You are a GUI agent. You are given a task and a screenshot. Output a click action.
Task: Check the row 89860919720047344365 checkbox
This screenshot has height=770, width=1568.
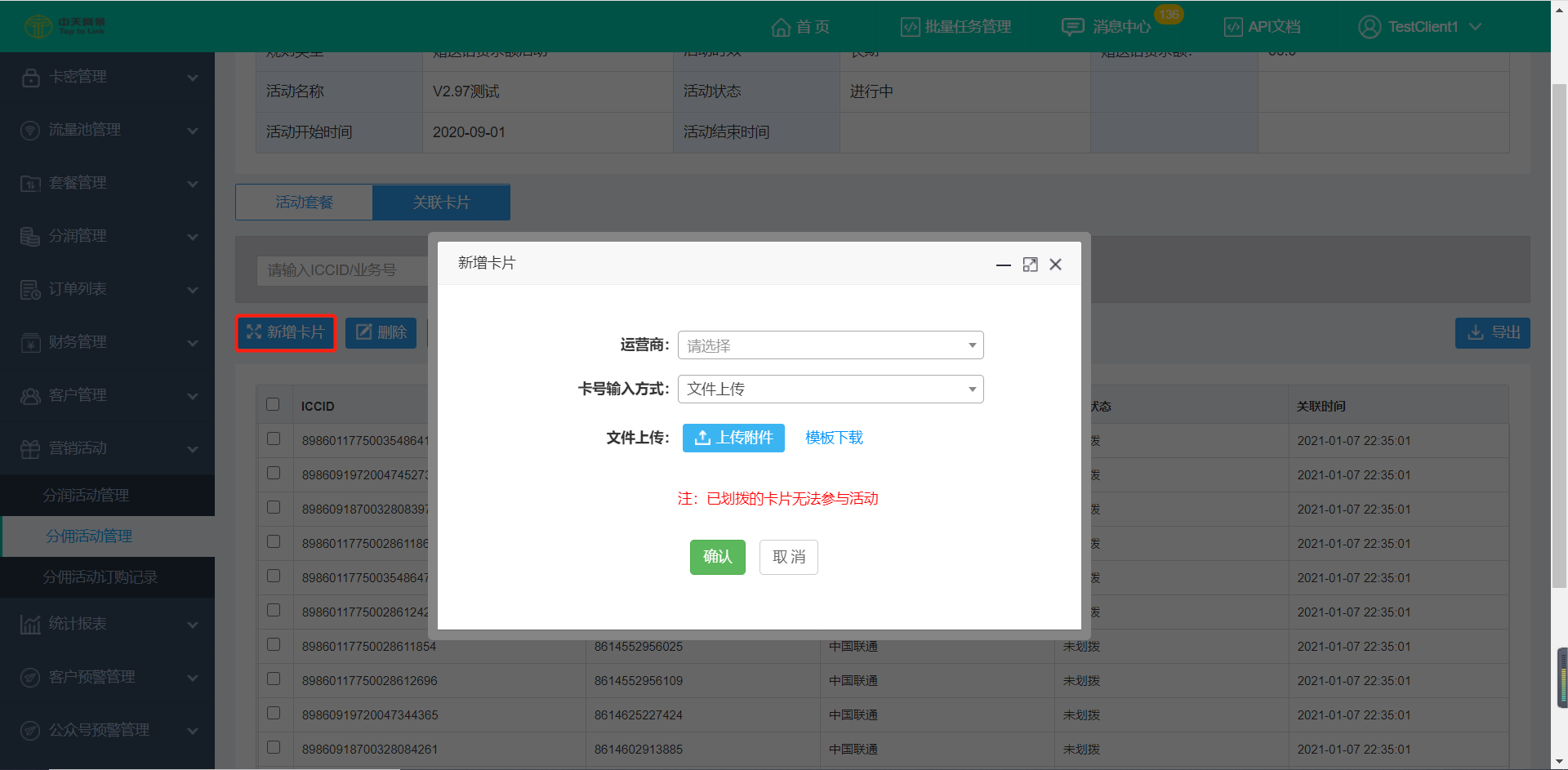click(274, 713)
